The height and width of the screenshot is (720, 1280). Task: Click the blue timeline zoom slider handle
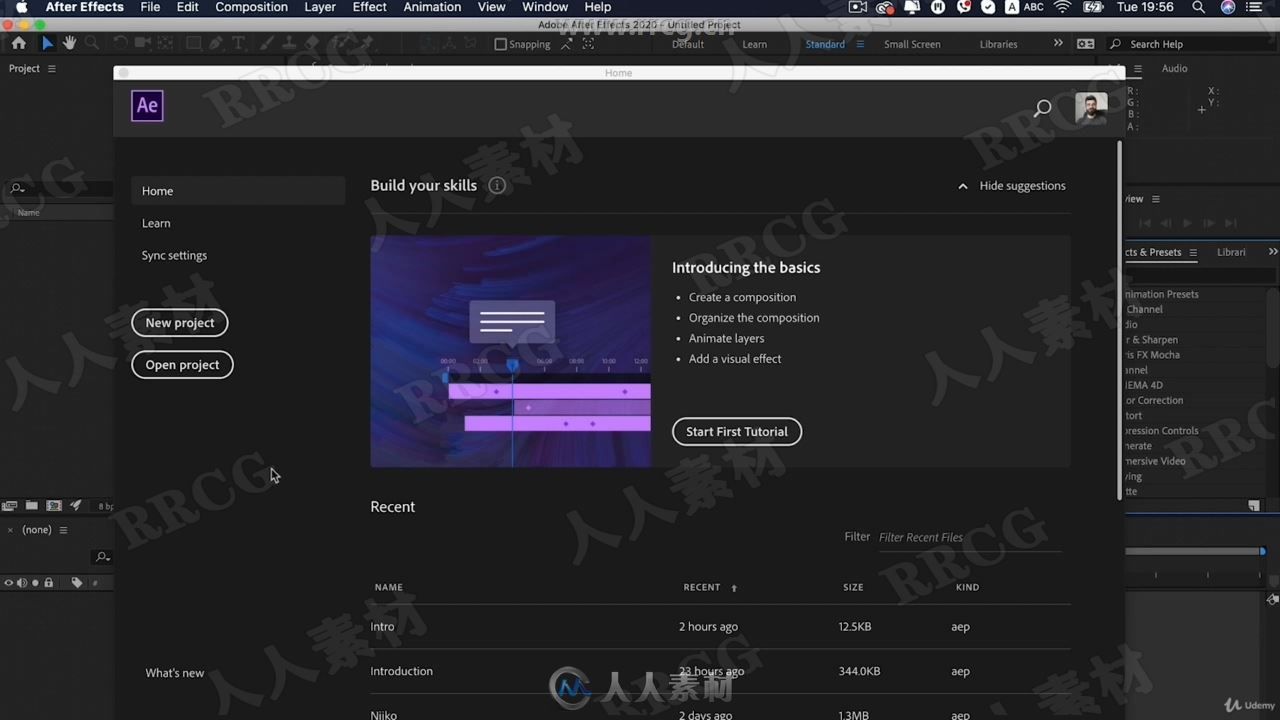point(1262,551)
